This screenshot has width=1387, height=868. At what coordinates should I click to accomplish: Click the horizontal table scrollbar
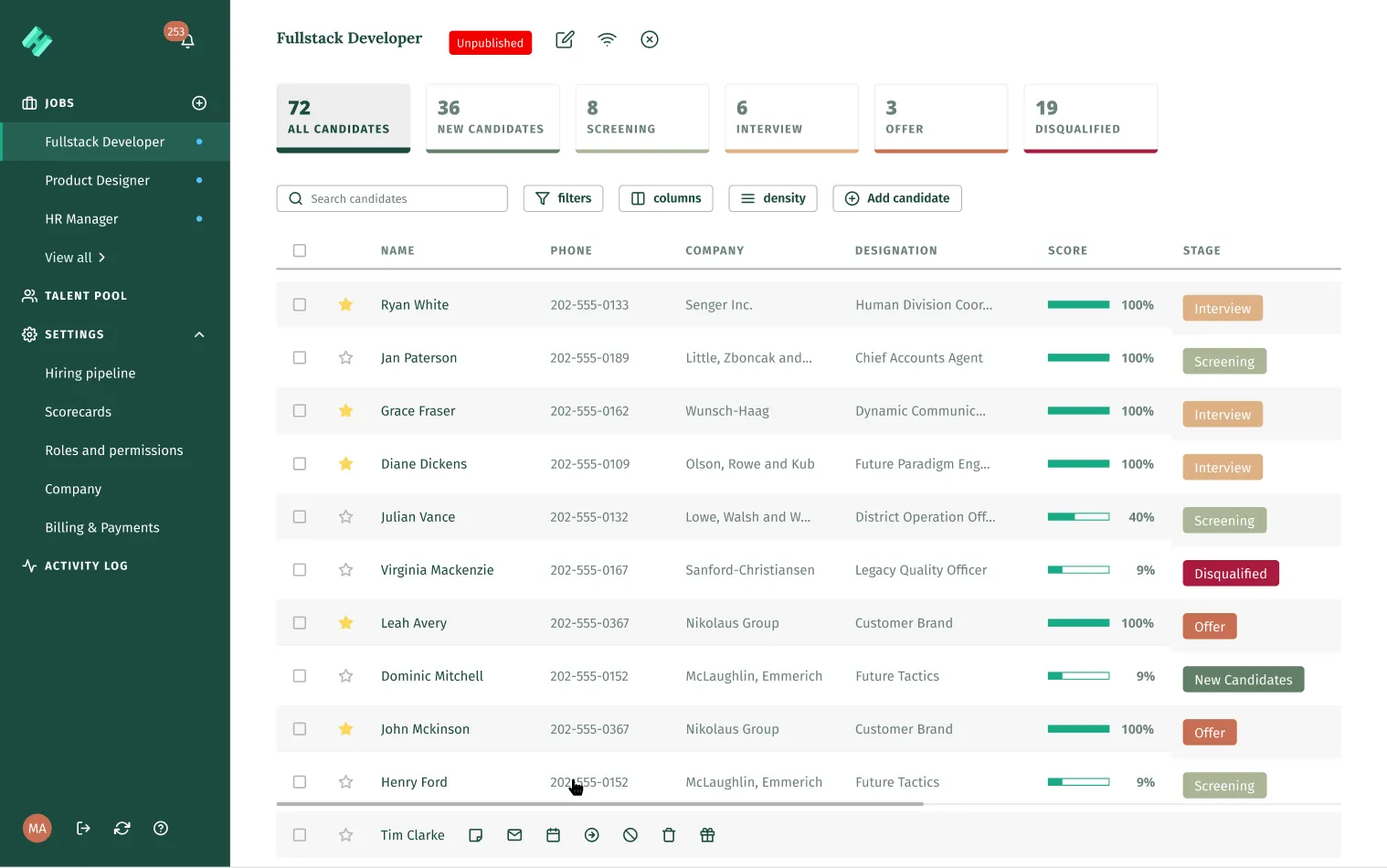(x=600, y=804)
